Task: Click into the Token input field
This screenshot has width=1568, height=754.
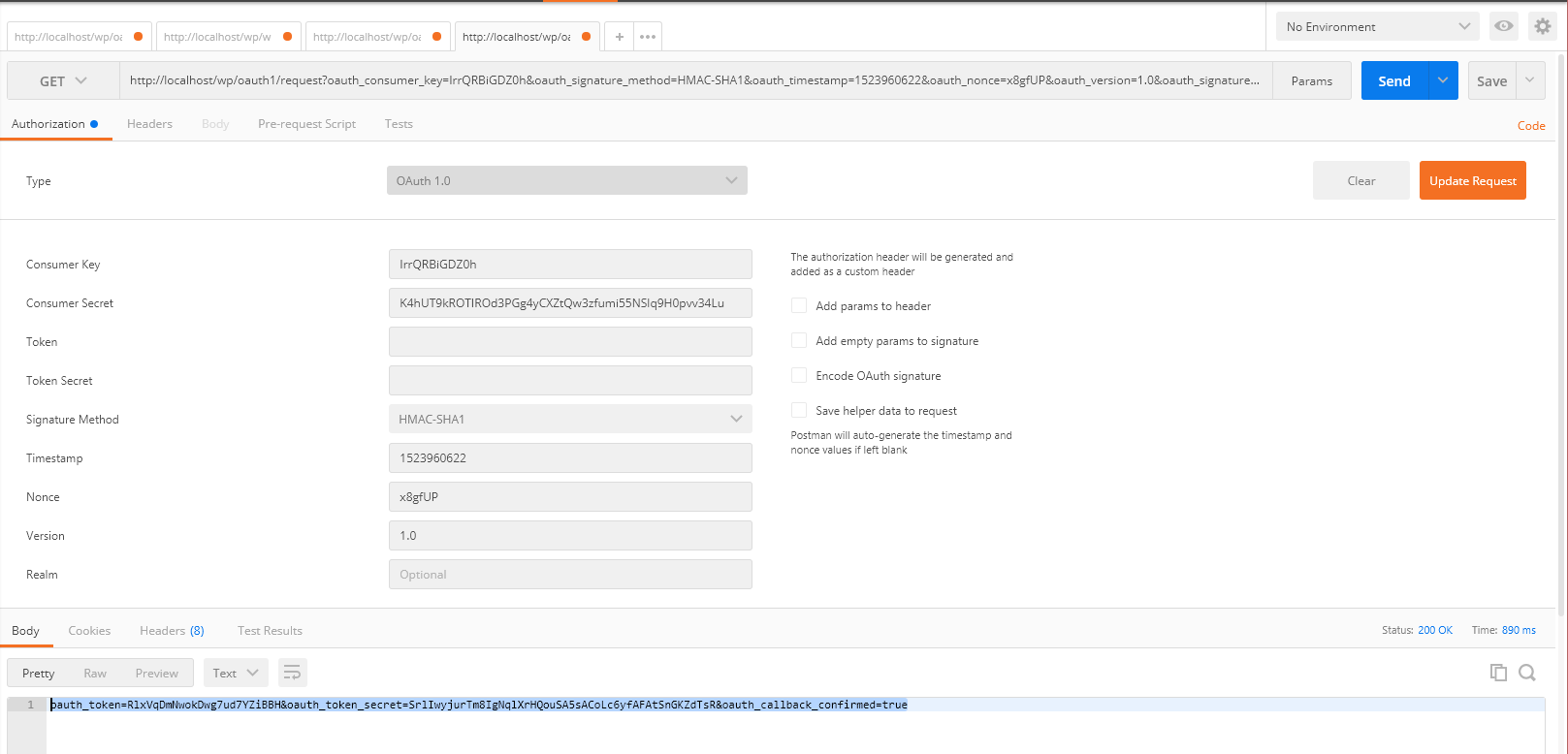Action: coord(570,342)
